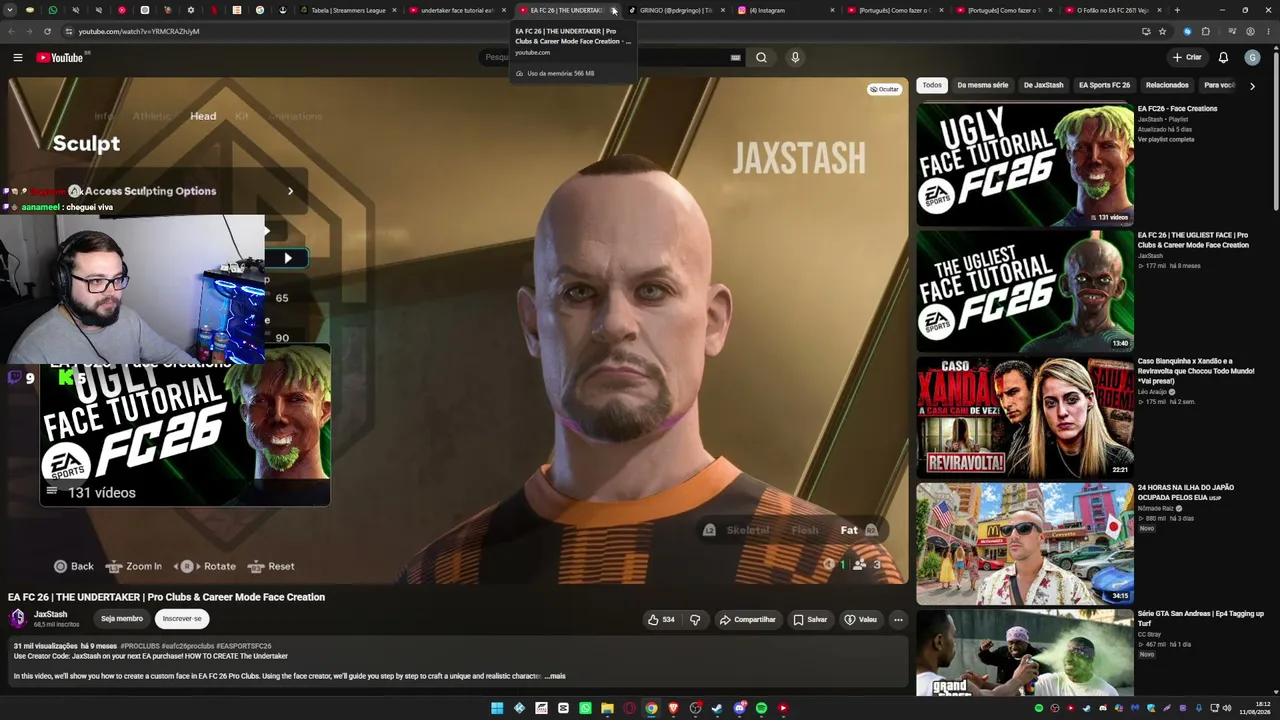Screen dimensions: 1280x720
Task: Select the Relacionados chip
Action: point(1167,85)
